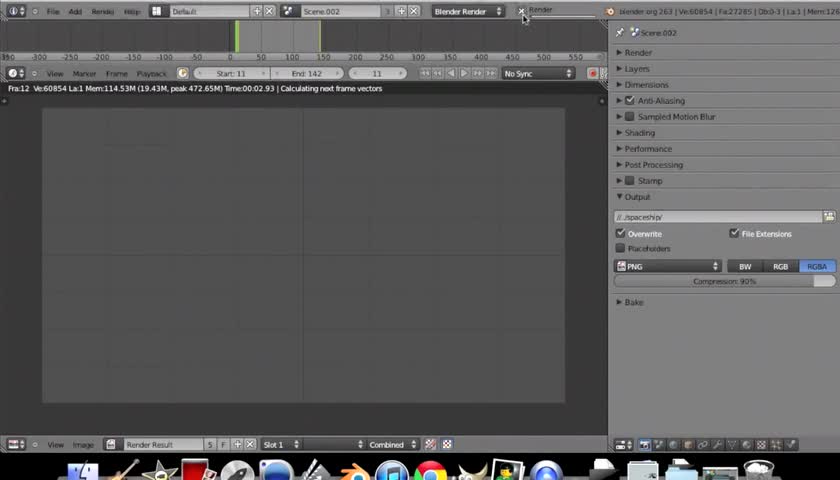
Task: Cancel the running render job
Action: [x=521, y=11]
